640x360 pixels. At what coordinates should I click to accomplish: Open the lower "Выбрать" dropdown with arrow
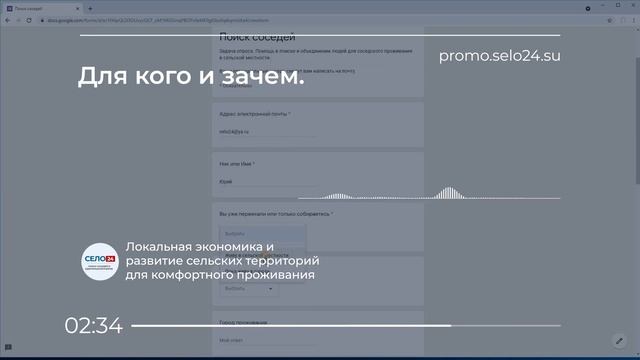(x=249, y=289)
